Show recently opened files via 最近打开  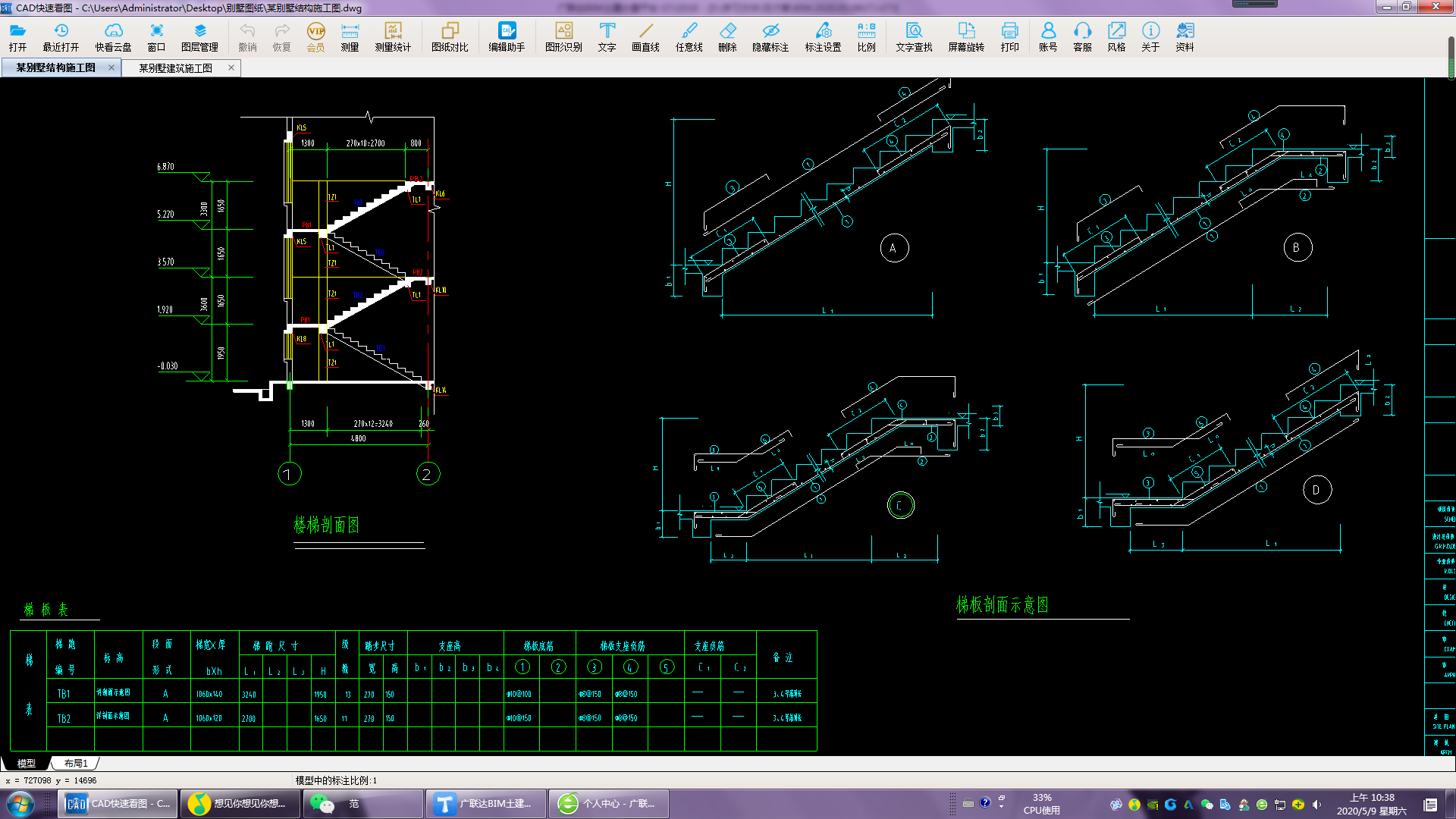[x=61, y=37]
